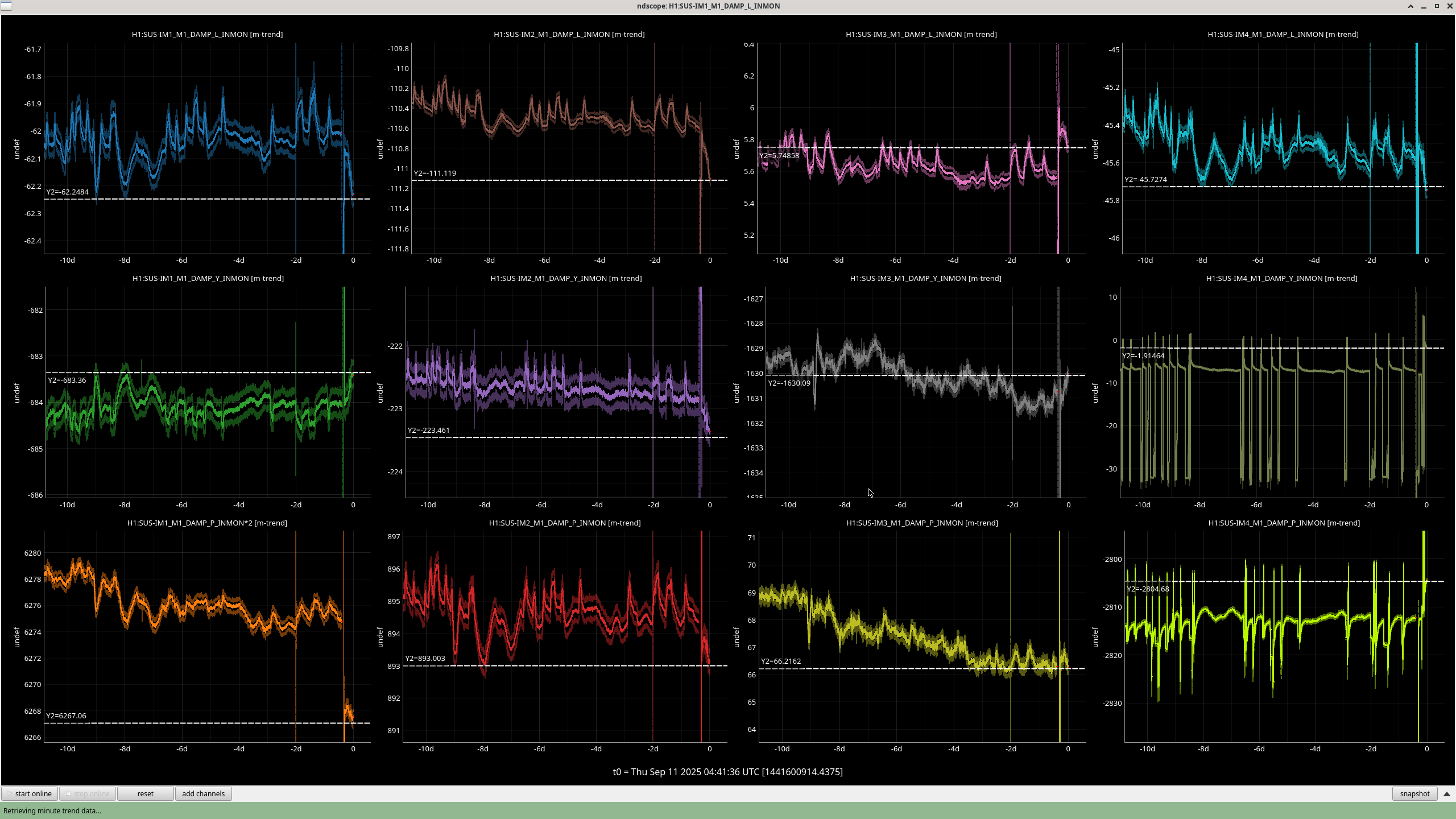
Task: Click the H1:SUS-IM3_M1_DAMP_P_INMON plot title
Action: [x=921, y=523]
